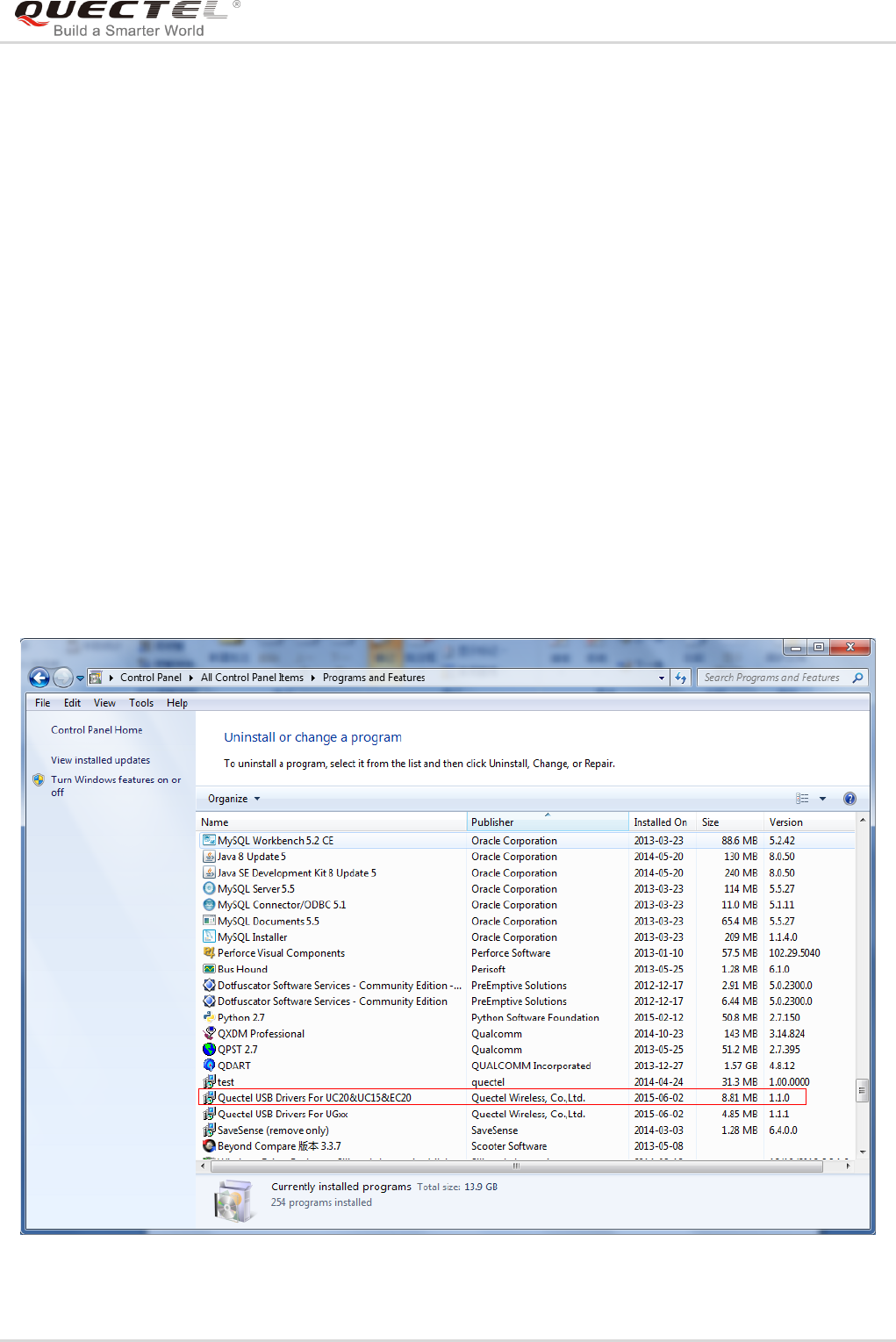Image resolution: width=896 pixels, height=1342 pixels.
Task: Click the Forward navigation arrow button
Action: 63,678
